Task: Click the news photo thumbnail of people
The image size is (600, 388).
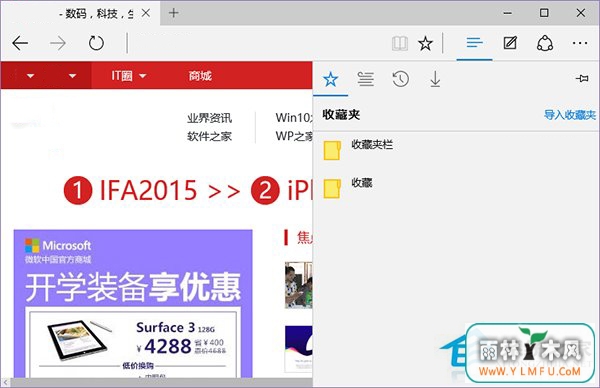Action: (x=298, y=285)
